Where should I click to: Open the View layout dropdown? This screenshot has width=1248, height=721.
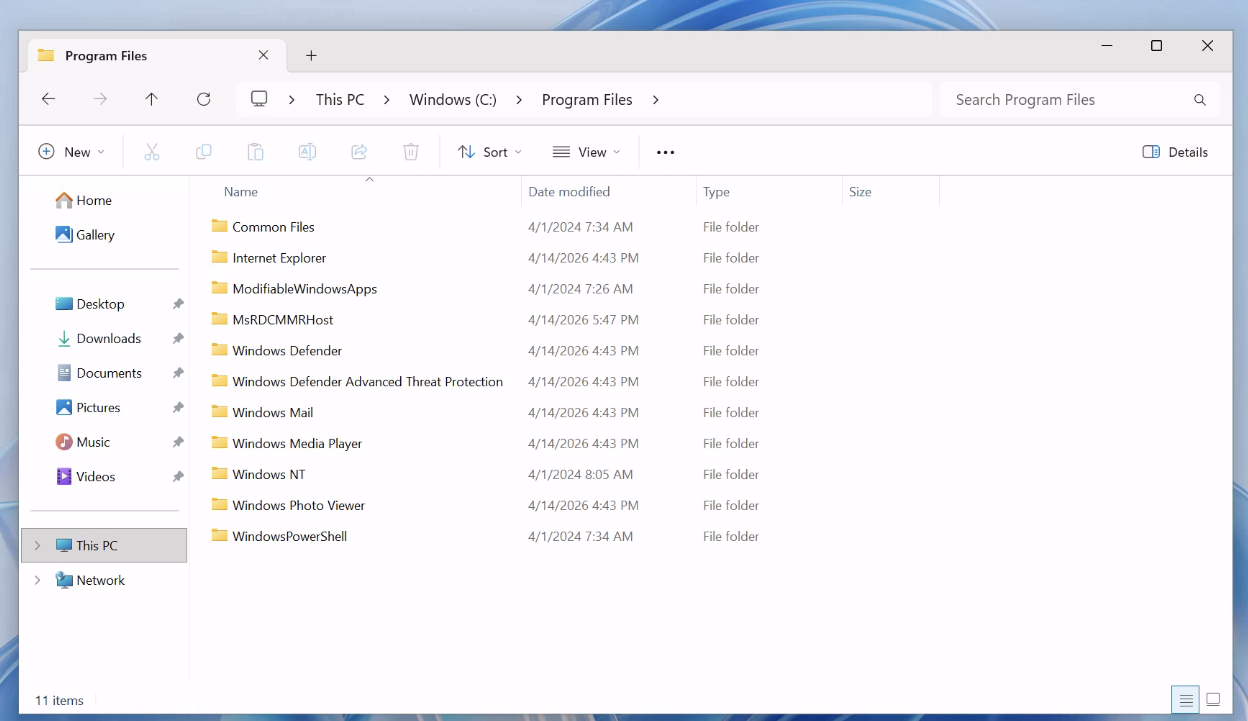[x=587, y=152]
